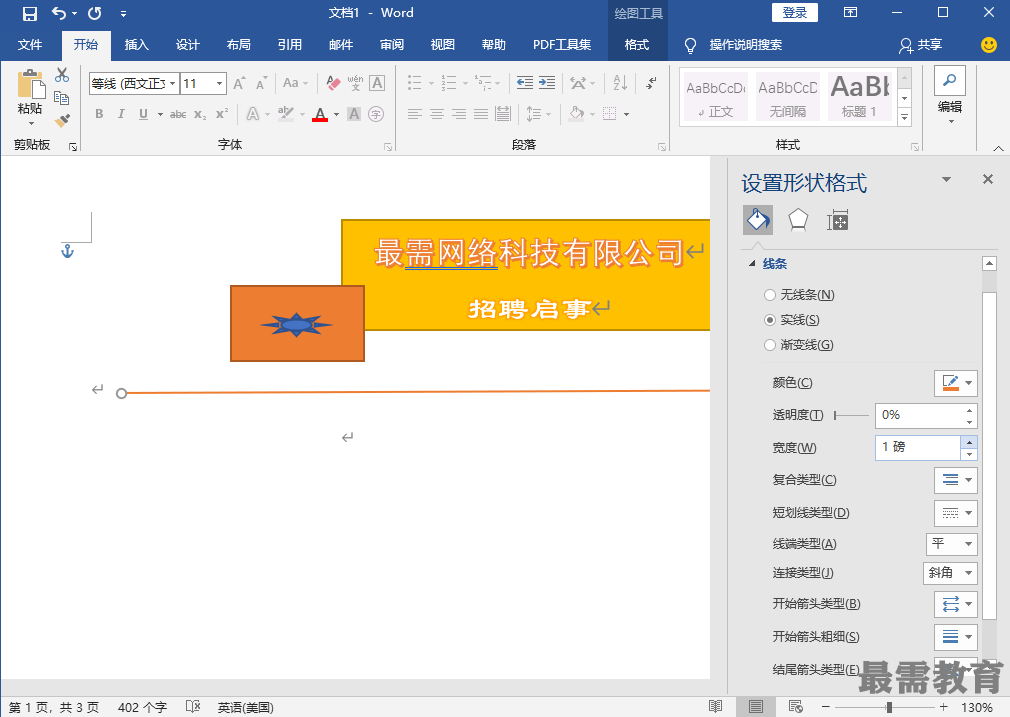1010x717 pixels.
Task: Save the document with the floppy disk icon
Action: pos(30,13)
